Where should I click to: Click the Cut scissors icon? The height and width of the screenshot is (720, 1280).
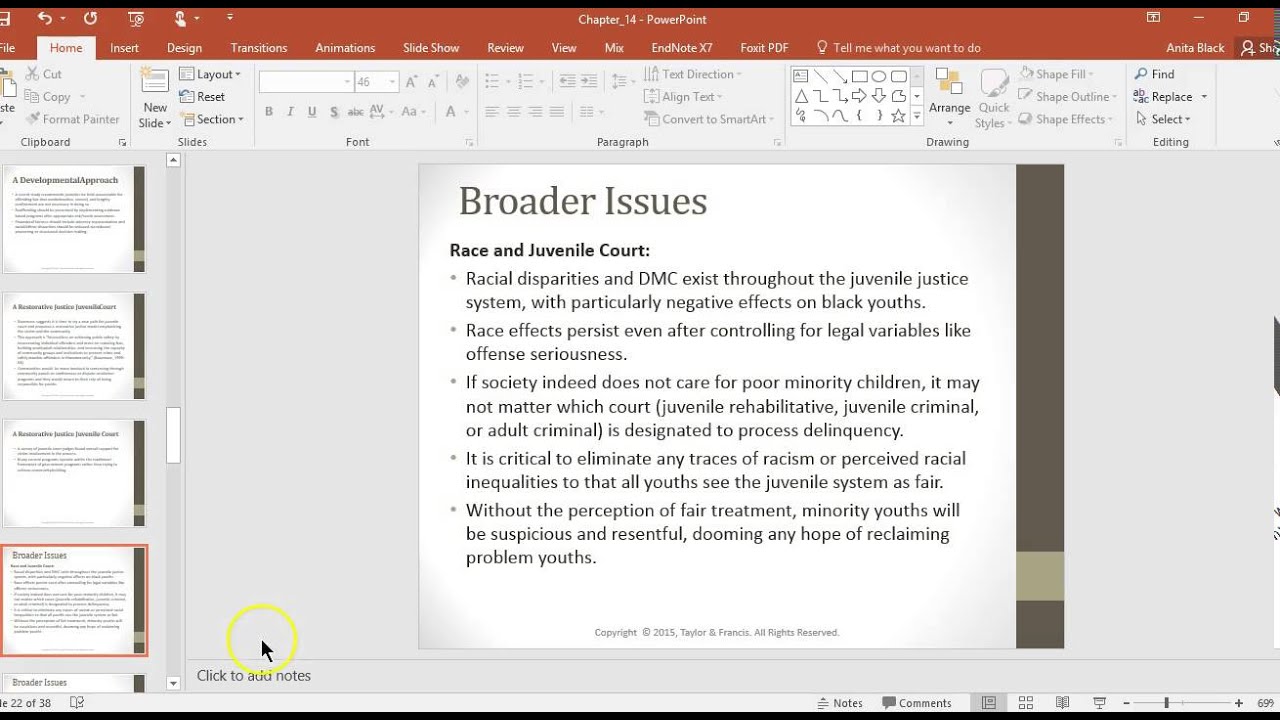[31, 74]
